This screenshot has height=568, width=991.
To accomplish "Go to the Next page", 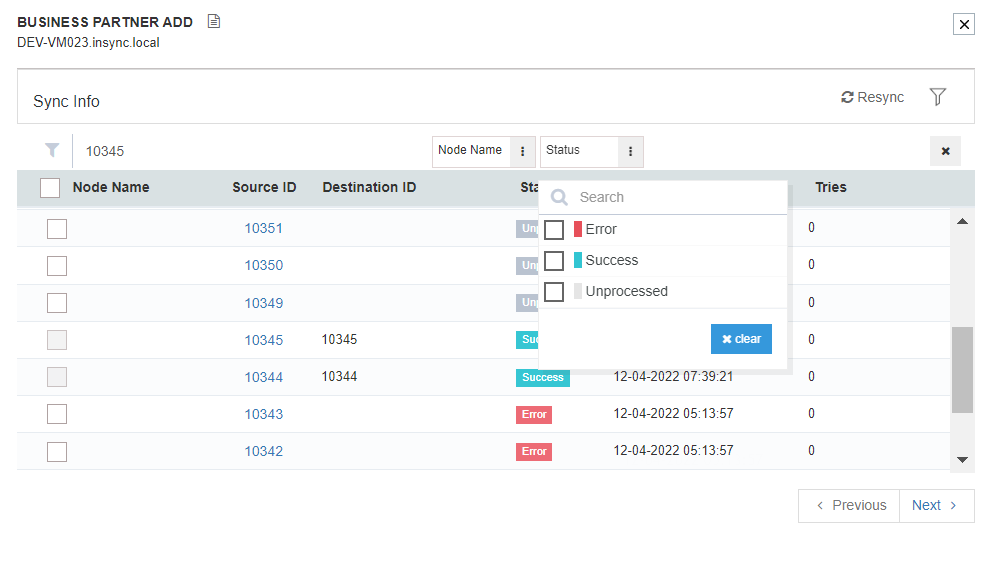I will click(936, 505).
